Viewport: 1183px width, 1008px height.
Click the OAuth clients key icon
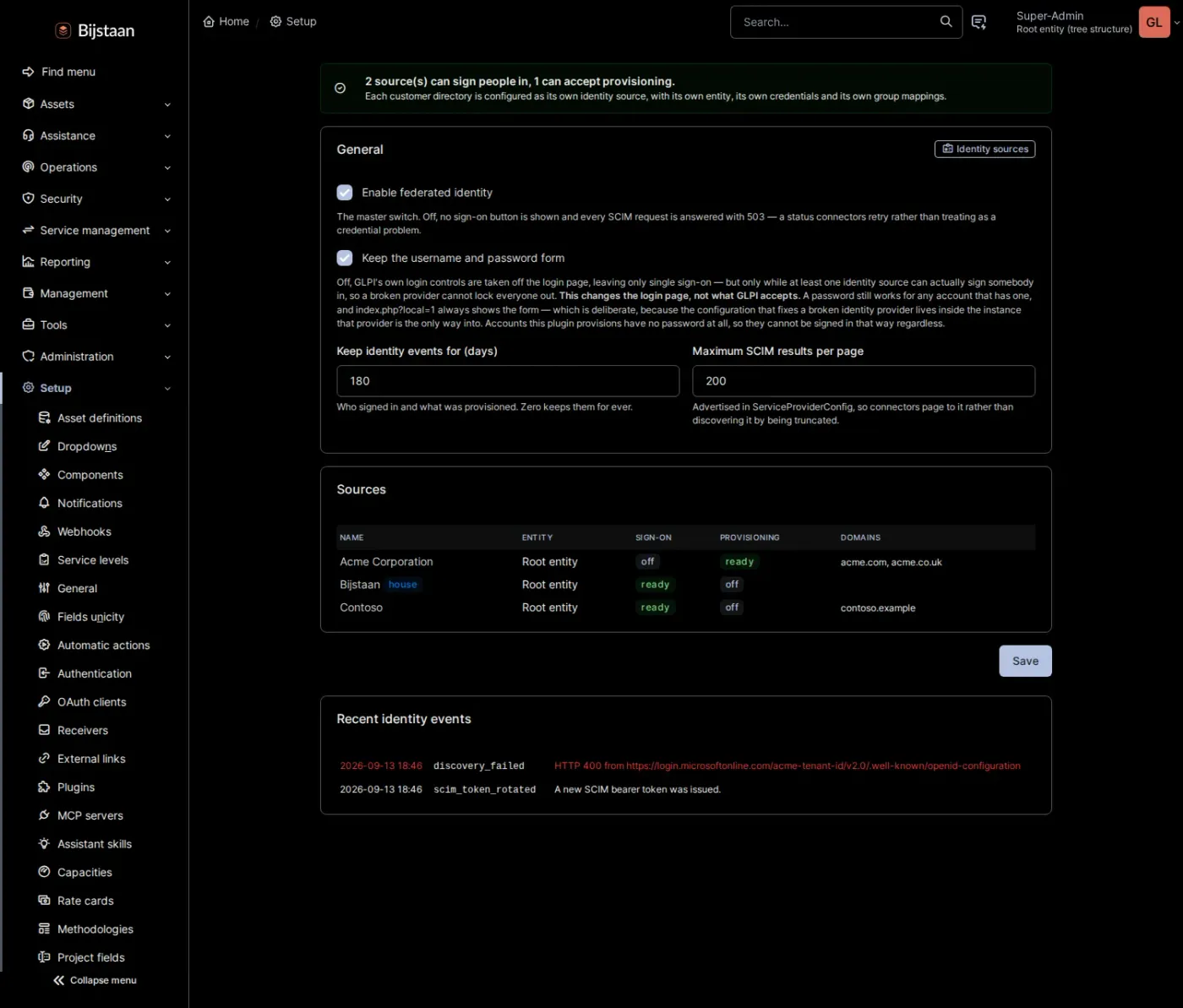coord(44,701)
